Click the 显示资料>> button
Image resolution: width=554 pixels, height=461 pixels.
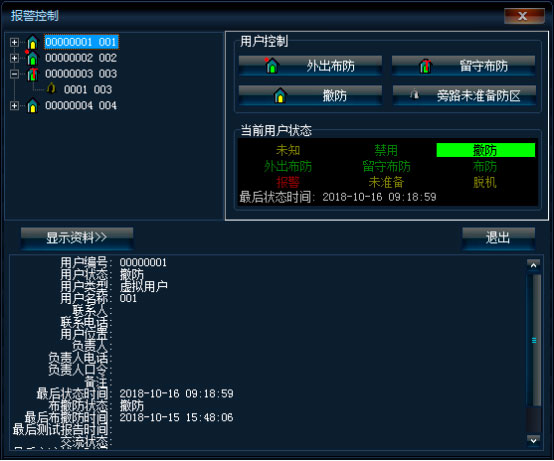77,238
